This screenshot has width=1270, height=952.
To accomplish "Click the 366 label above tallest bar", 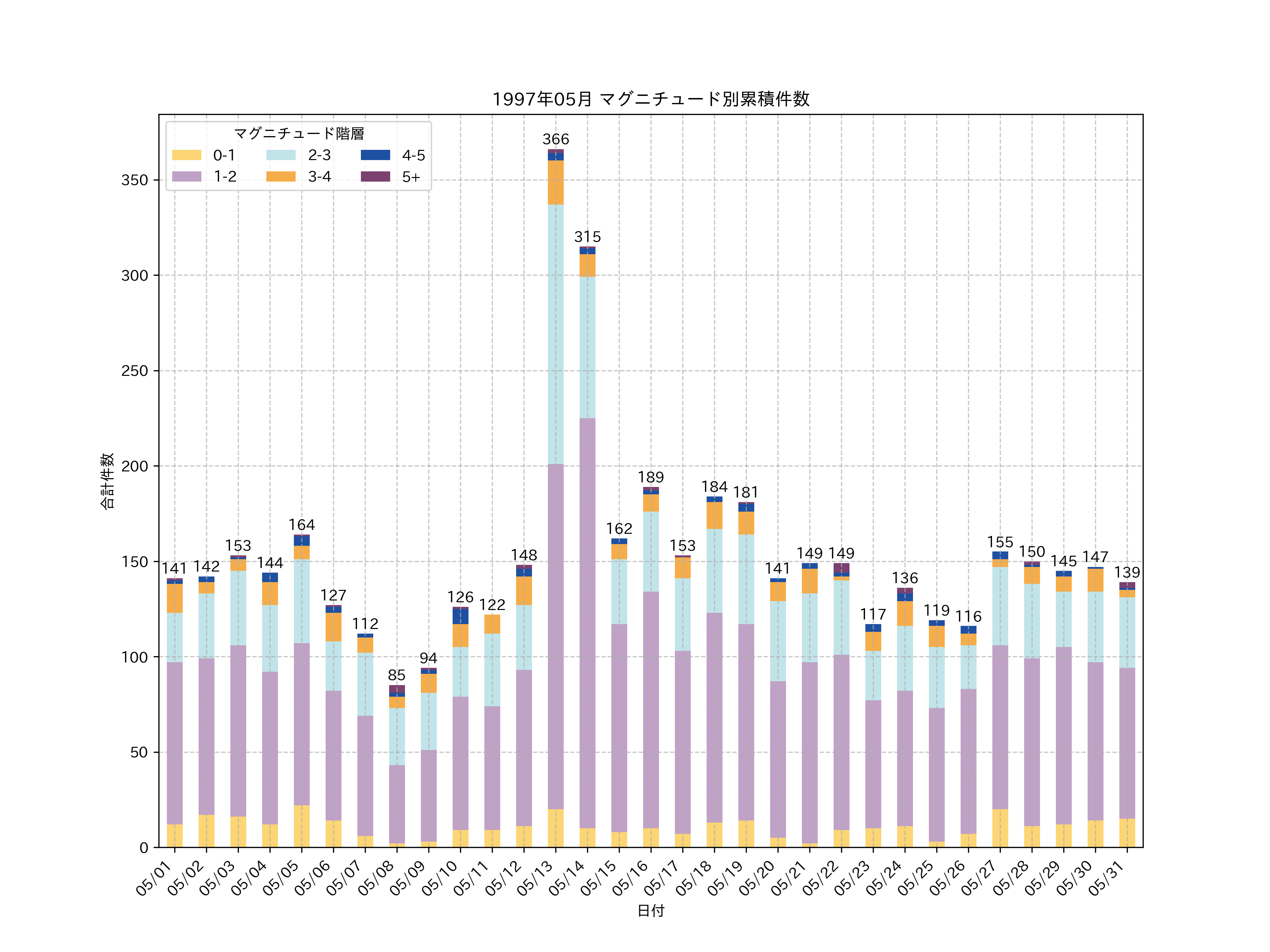I will pyautogui.click(x=555, y=139).
